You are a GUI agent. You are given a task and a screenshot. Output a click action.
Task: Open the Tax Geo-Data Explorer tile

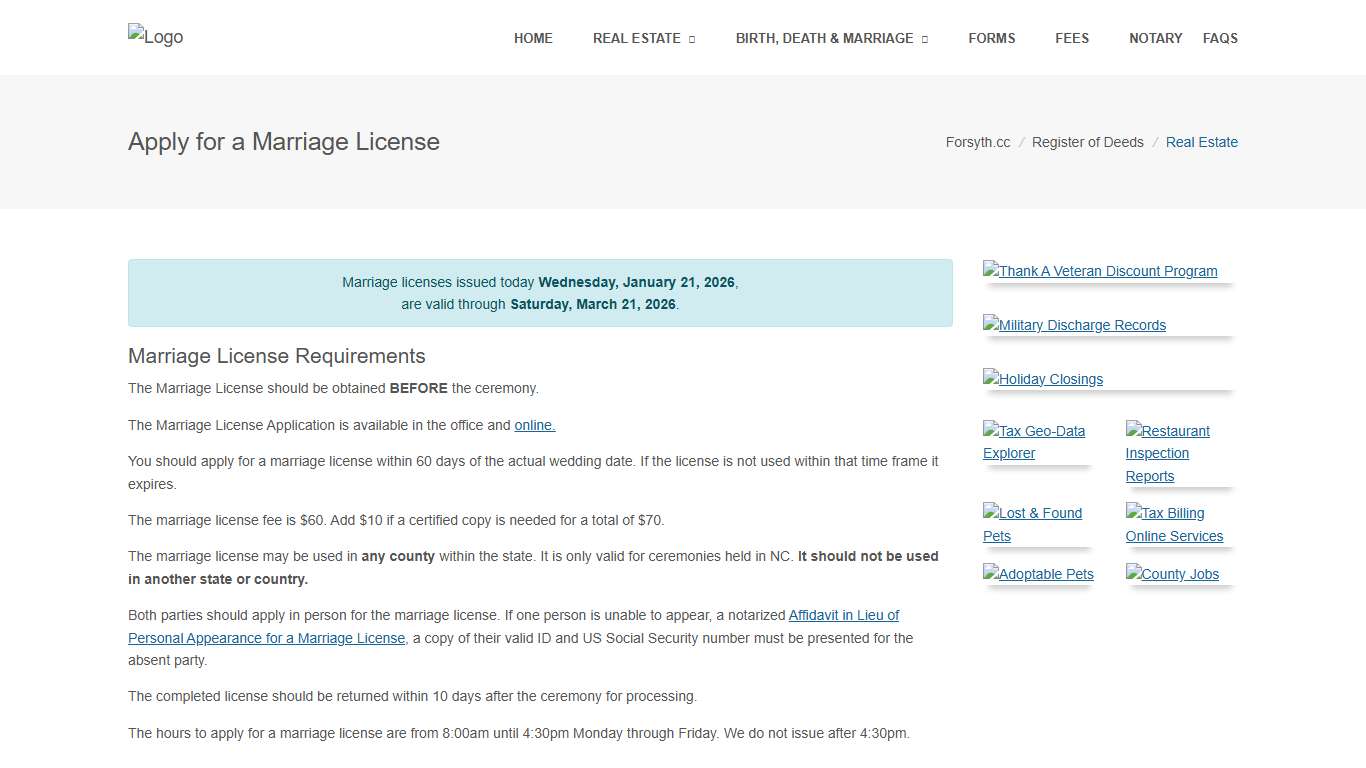[x=1034, y=442]
